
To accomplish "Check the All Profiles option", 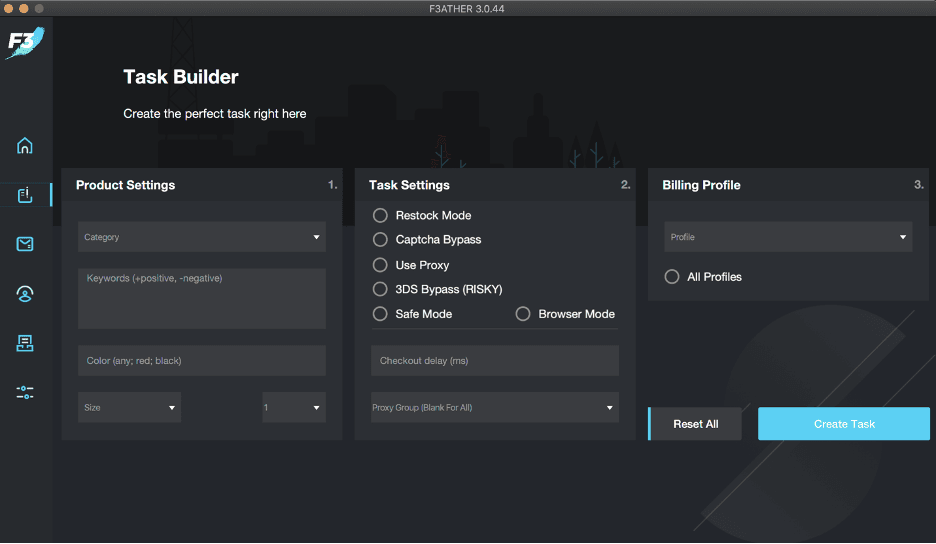I will tap(672, 277).
